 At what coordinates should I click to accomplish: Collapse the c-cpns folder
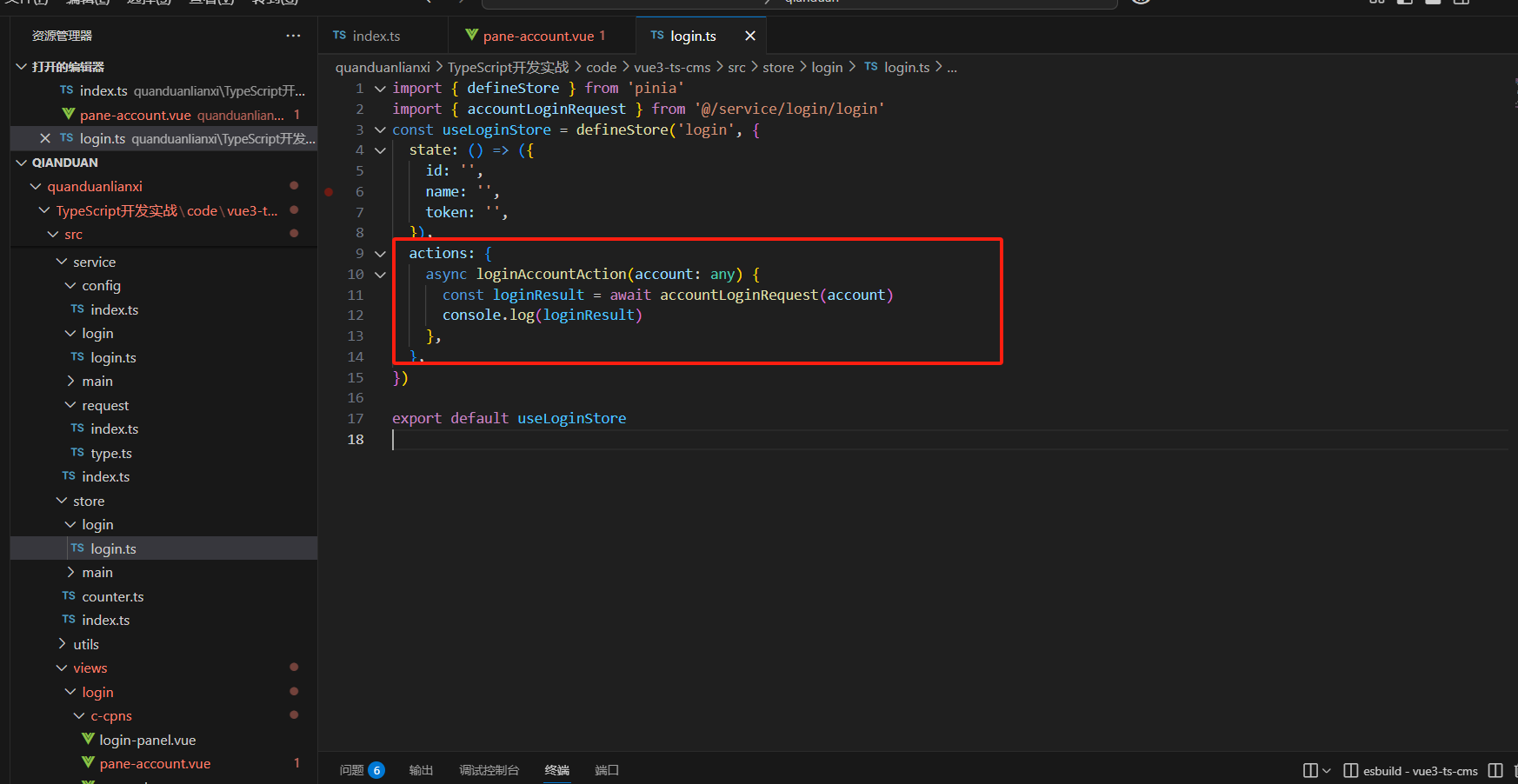(x=79, y=716)
